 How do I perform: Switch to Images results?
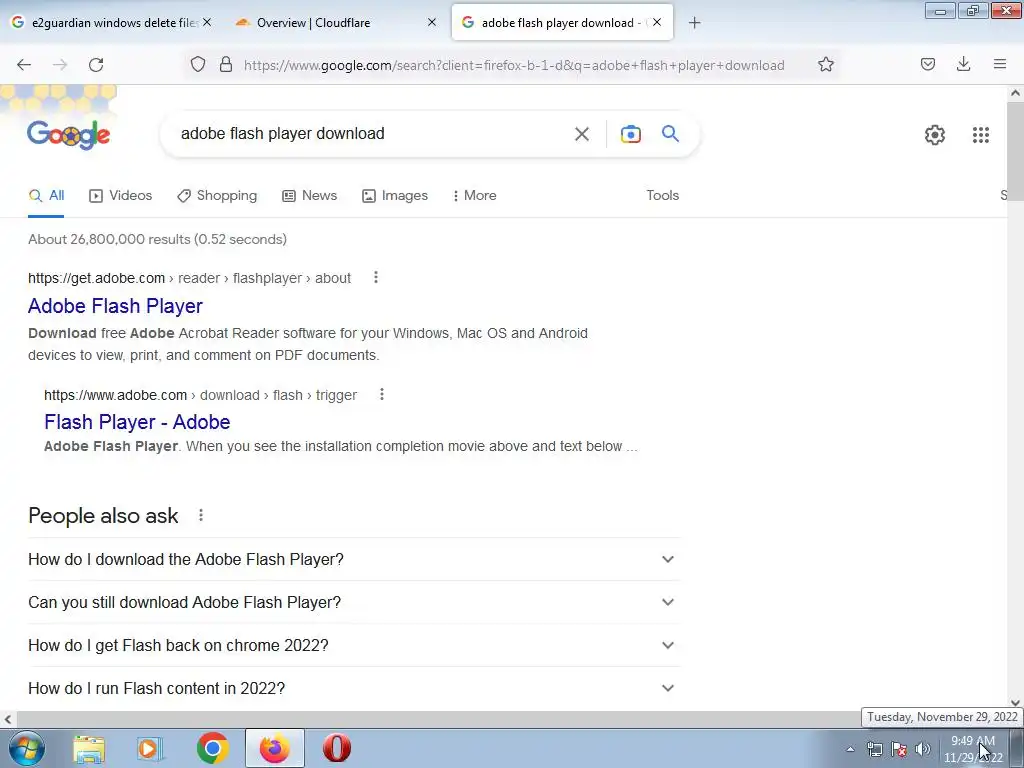point(395,195)
